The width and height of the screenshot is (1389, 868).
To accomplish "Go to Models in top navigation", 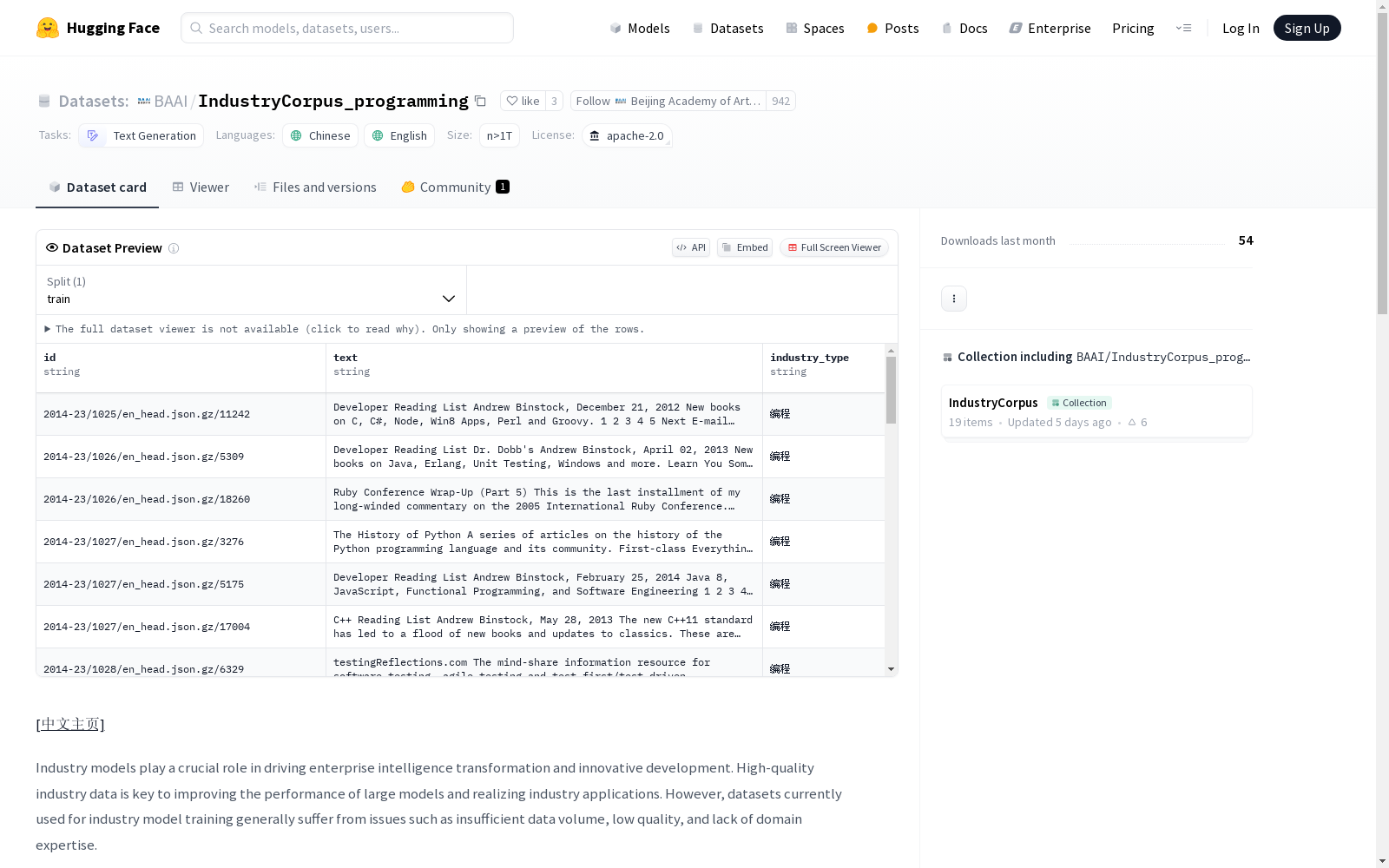I will 640,28.
